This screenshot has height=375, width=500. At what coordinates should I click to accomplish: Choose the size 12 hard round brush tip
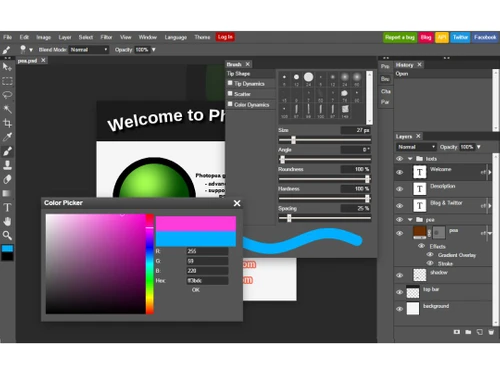[x=296, y=77]
